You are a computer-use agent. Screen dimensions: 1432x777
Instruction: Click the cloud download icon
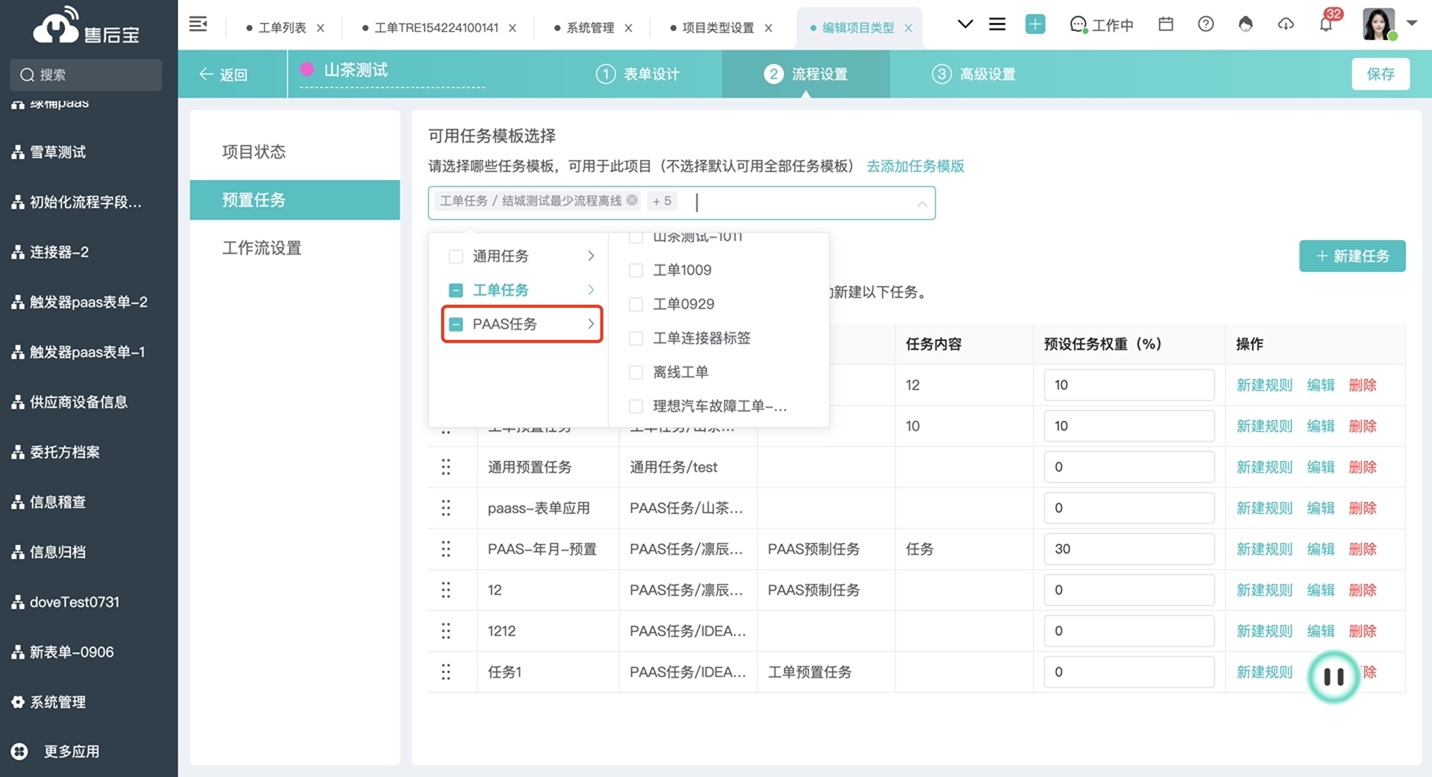point(1286,24)
